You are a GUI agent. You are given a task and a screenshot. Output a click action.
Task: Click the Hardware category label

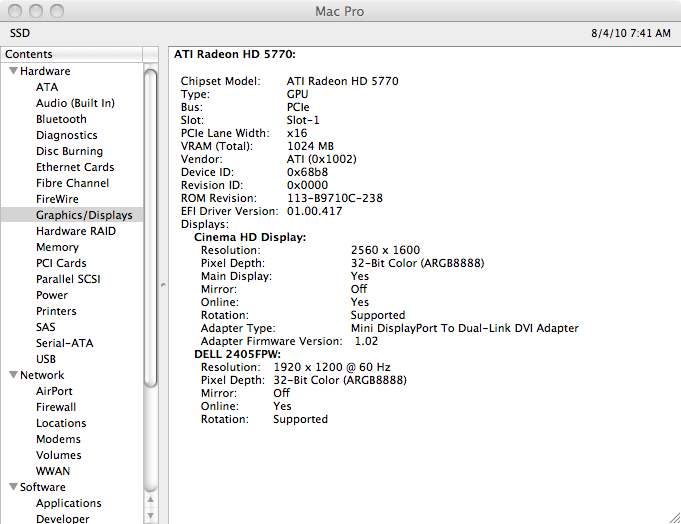pos(45,71)
